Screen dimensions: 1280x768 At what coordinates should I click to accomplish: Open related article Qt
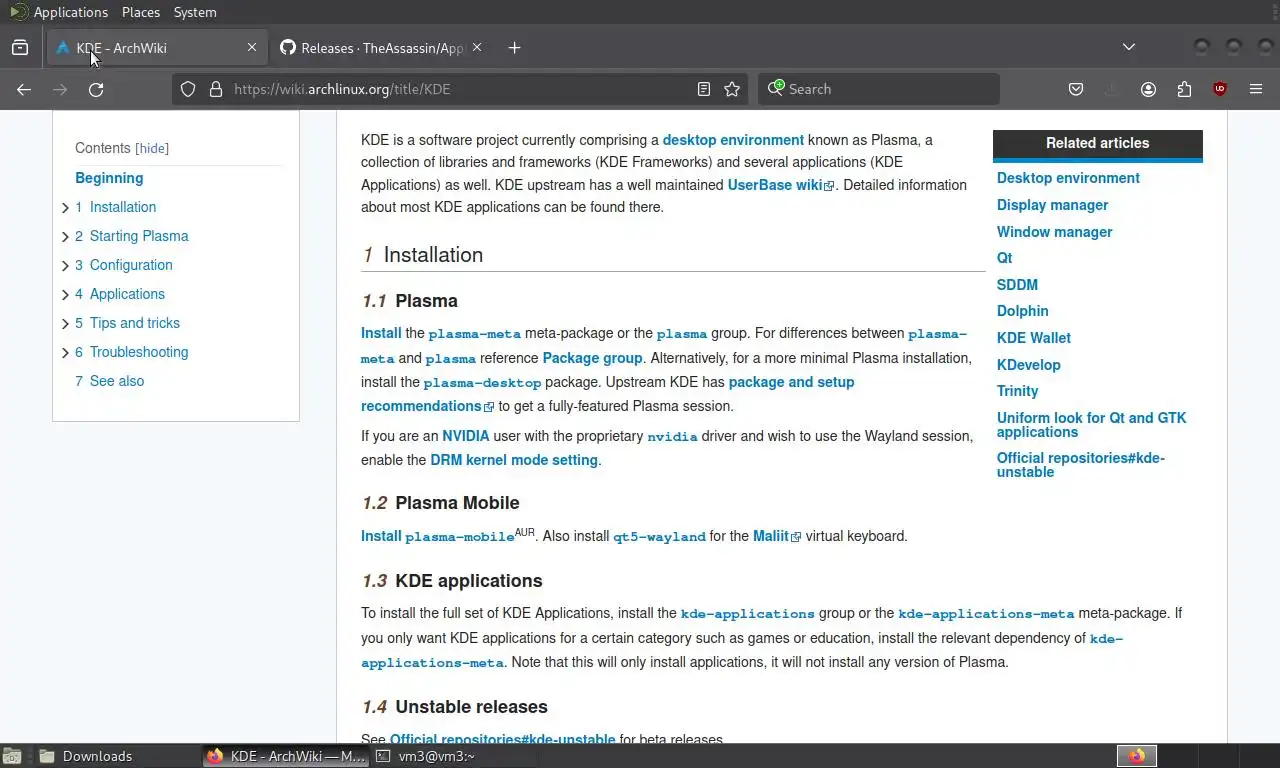coord(1004,258)
